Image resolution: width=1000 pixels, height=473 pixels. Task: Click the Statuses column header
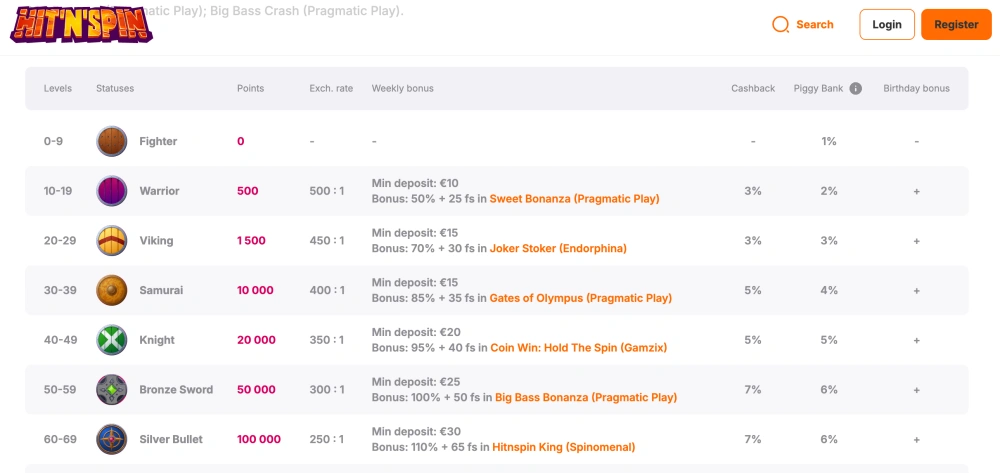115,89
